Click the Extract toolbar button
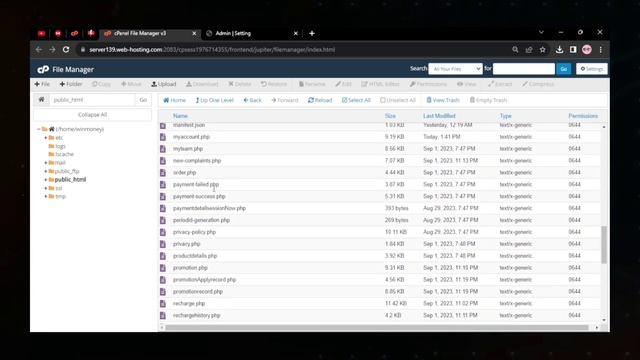Viewport: 640px width, 360px height. (x=500, y=84)
